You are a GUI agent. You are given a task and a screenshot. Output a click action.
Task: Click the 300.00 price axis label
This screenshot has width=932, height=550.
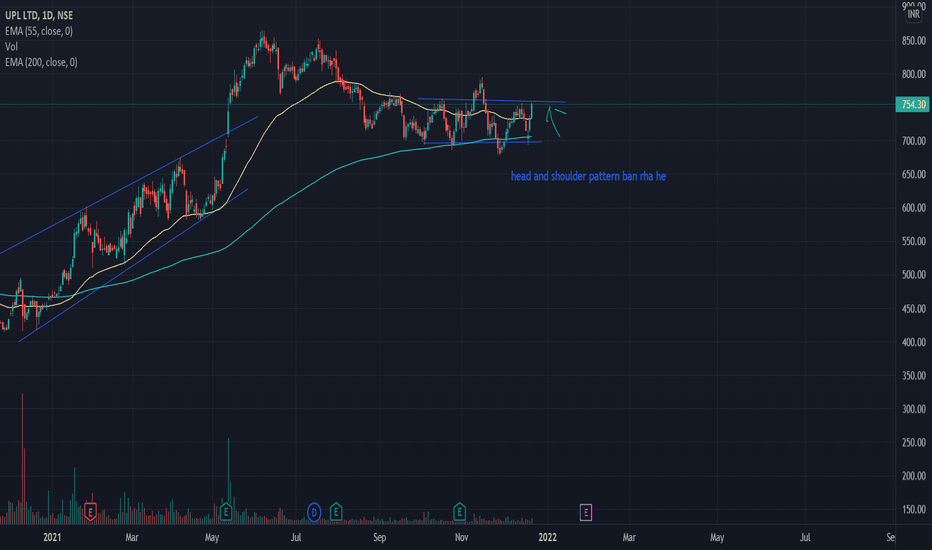coord(914,409)
